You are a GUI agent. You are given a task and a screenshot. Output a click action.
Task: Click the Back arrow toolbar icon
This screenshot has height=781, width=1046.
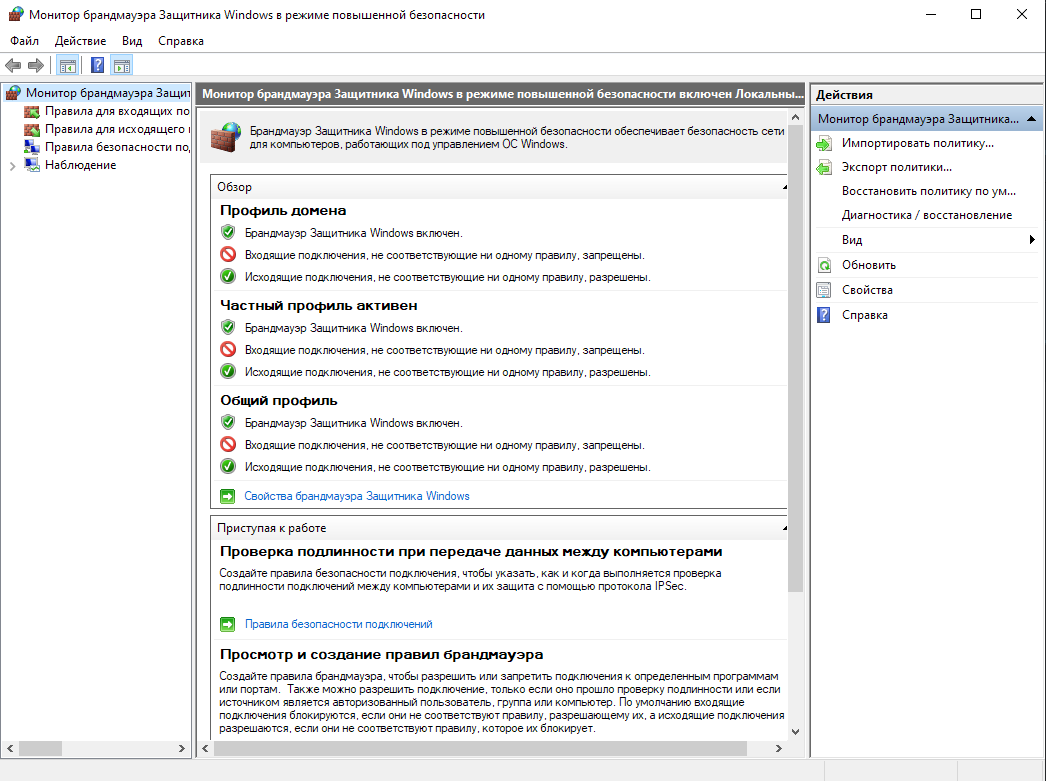(13, 65)
